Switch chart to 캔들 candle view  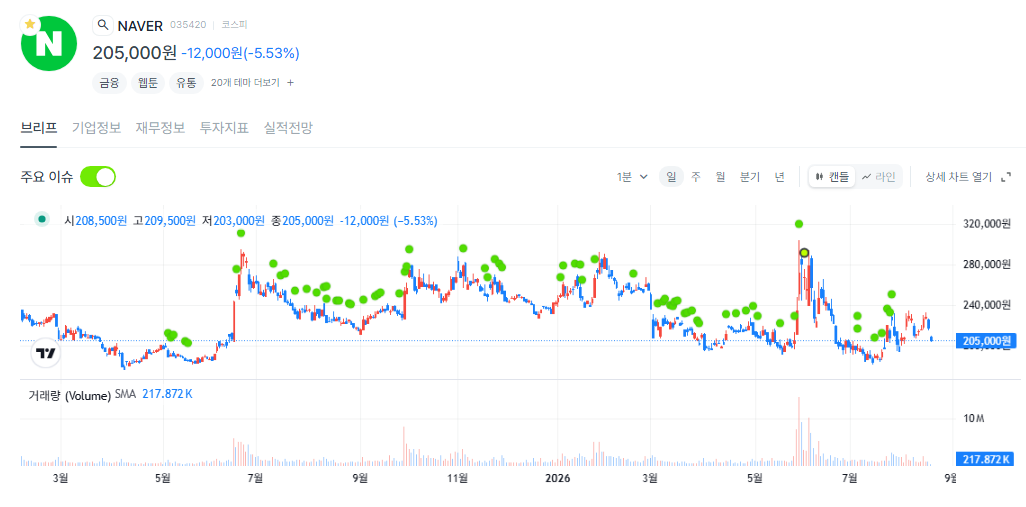832,177
